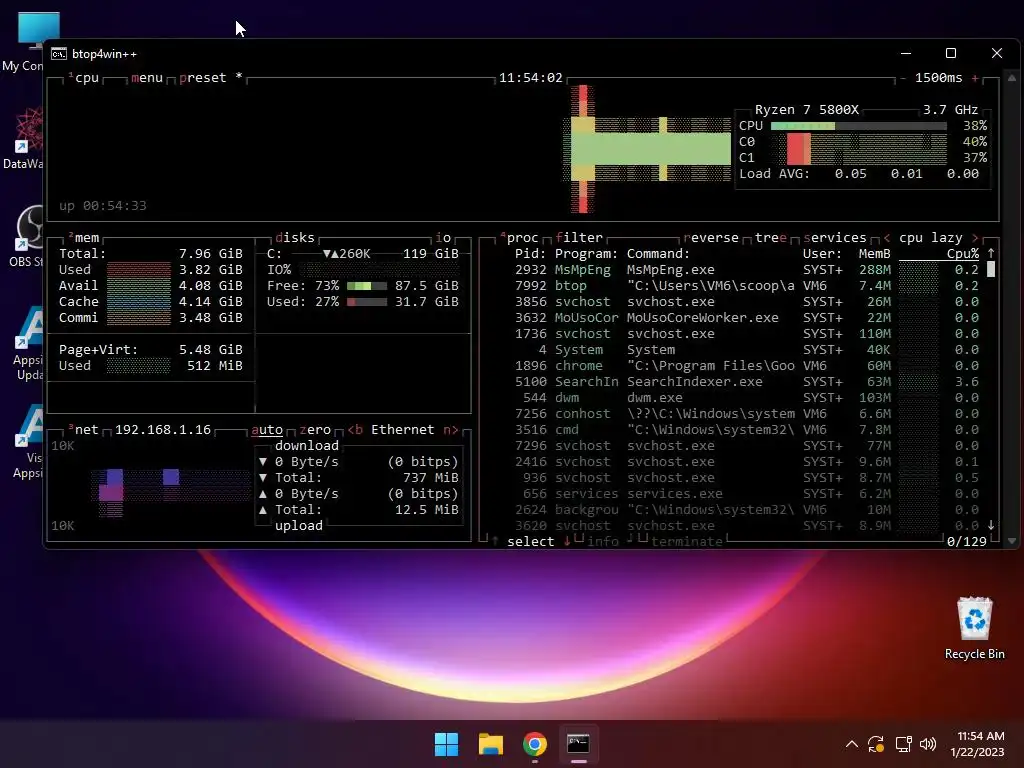Viewport: 1024px width, 768px height.
Task: Click the terminate option at proc bottom
Action: [686, 541]
